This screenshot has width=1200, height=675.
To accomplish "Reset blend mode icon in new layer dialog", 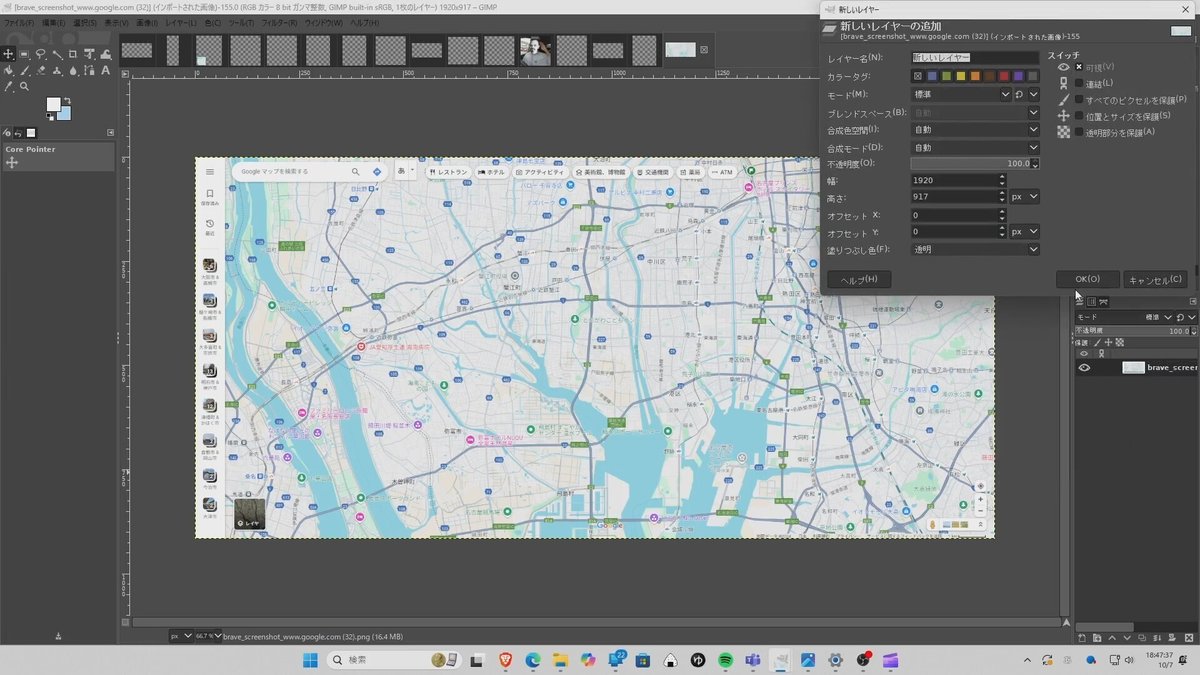I will (1019, 94).
